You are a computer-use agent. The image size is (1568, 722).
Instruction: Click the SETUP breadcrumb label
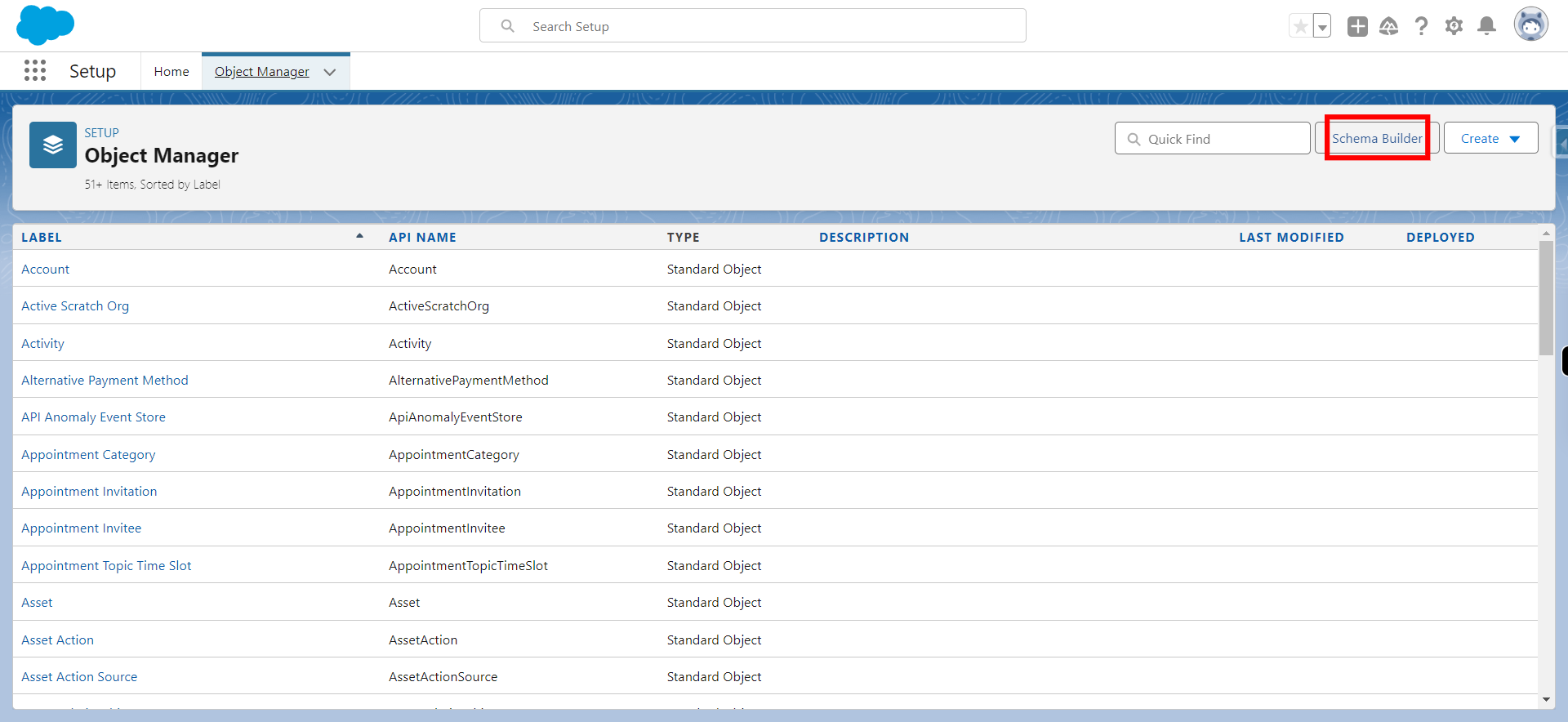click(x=101, y=133)
